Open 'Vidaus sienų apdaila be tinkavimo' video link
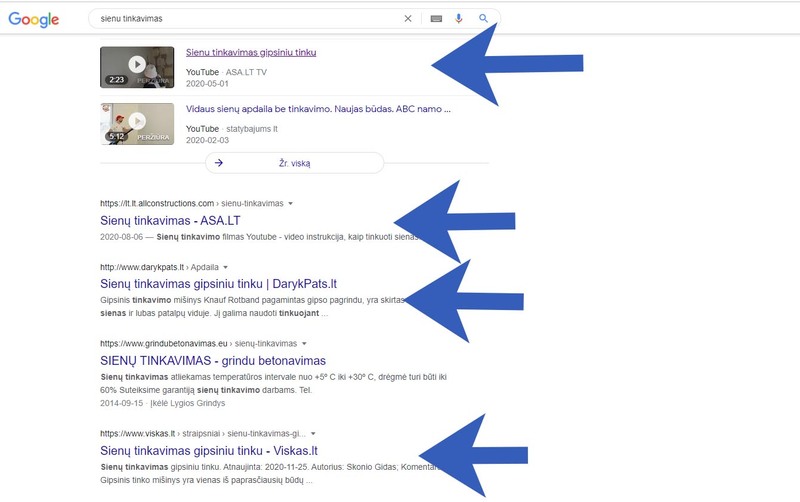 pyautogui.click(x=318, y=109)
